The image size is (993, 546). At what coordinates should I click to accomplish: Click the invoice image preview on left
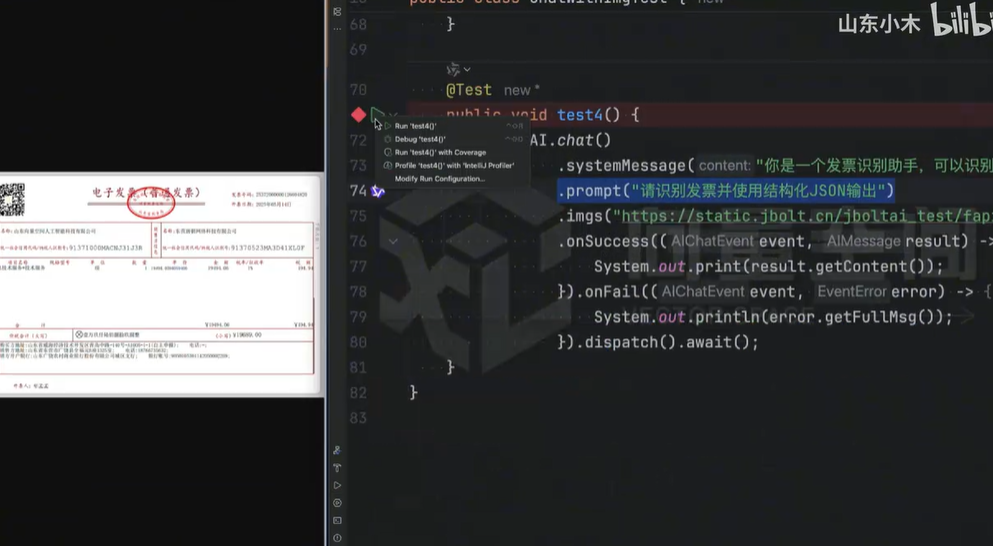[161, 285]
